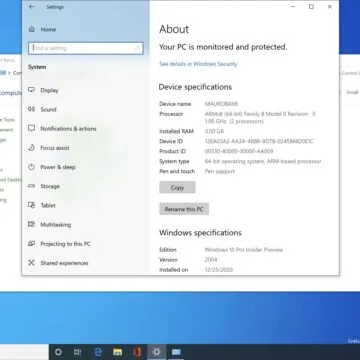Click the Multitasking icon in sidebar
The height and width of the screenshot is (360, 360).
tap(31, 224)
